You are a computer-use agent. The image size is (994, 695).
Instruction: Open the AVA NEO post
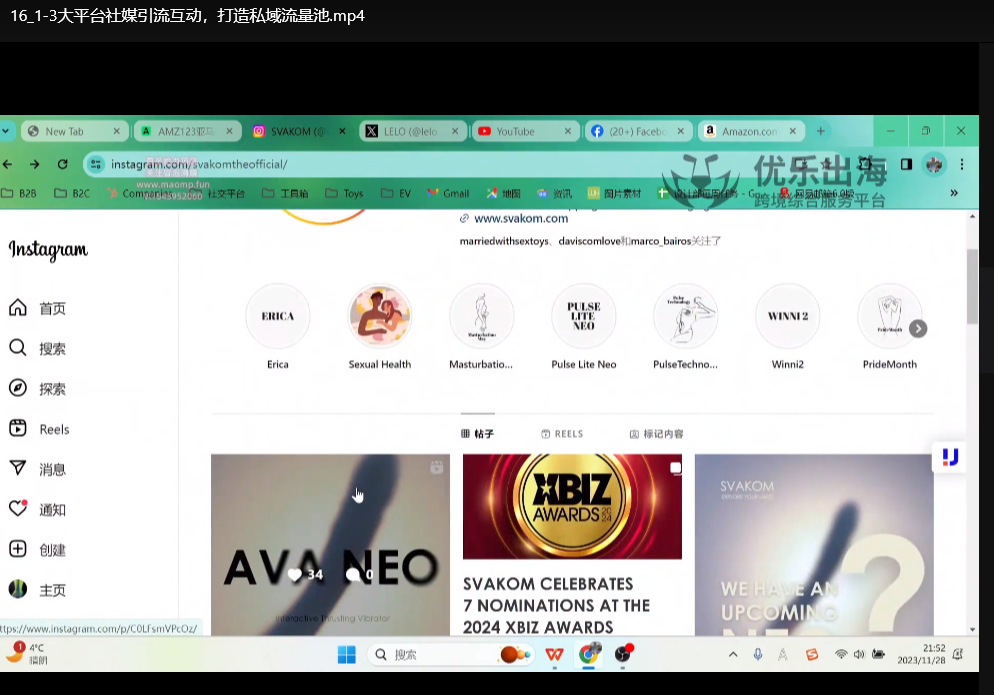[330, 545]
